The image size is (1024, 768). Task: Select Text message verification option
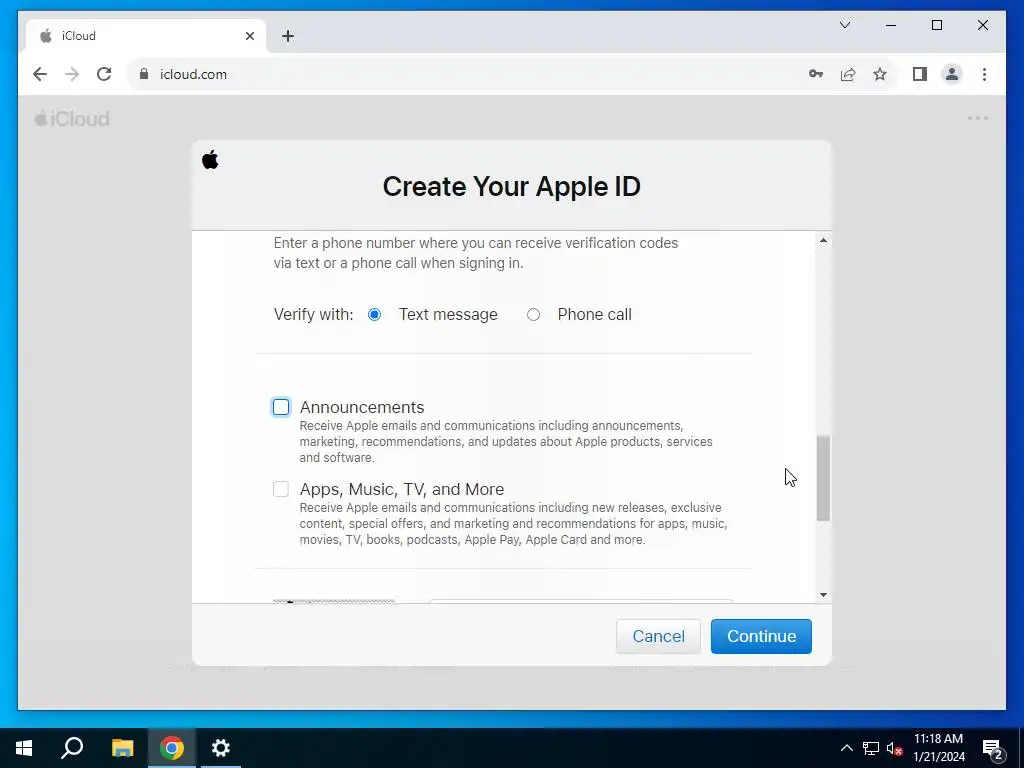click(374, 315)
